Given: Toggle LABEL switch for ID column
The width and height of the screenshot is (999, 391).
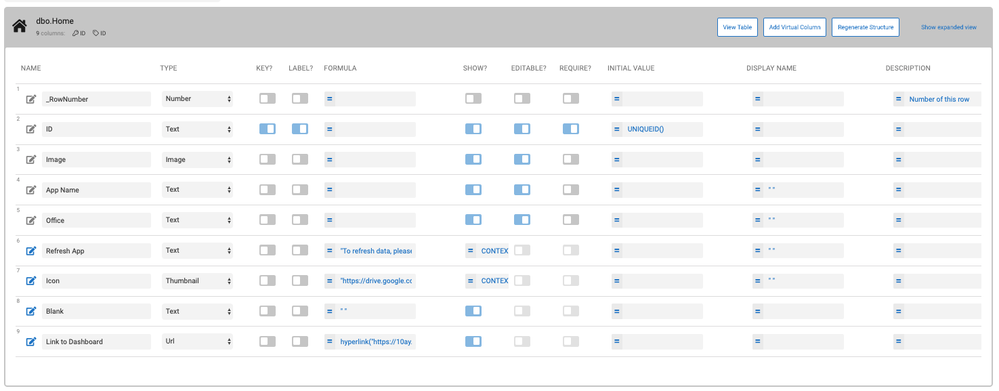Looking at the screenshot, I should (x=300, y=129).
